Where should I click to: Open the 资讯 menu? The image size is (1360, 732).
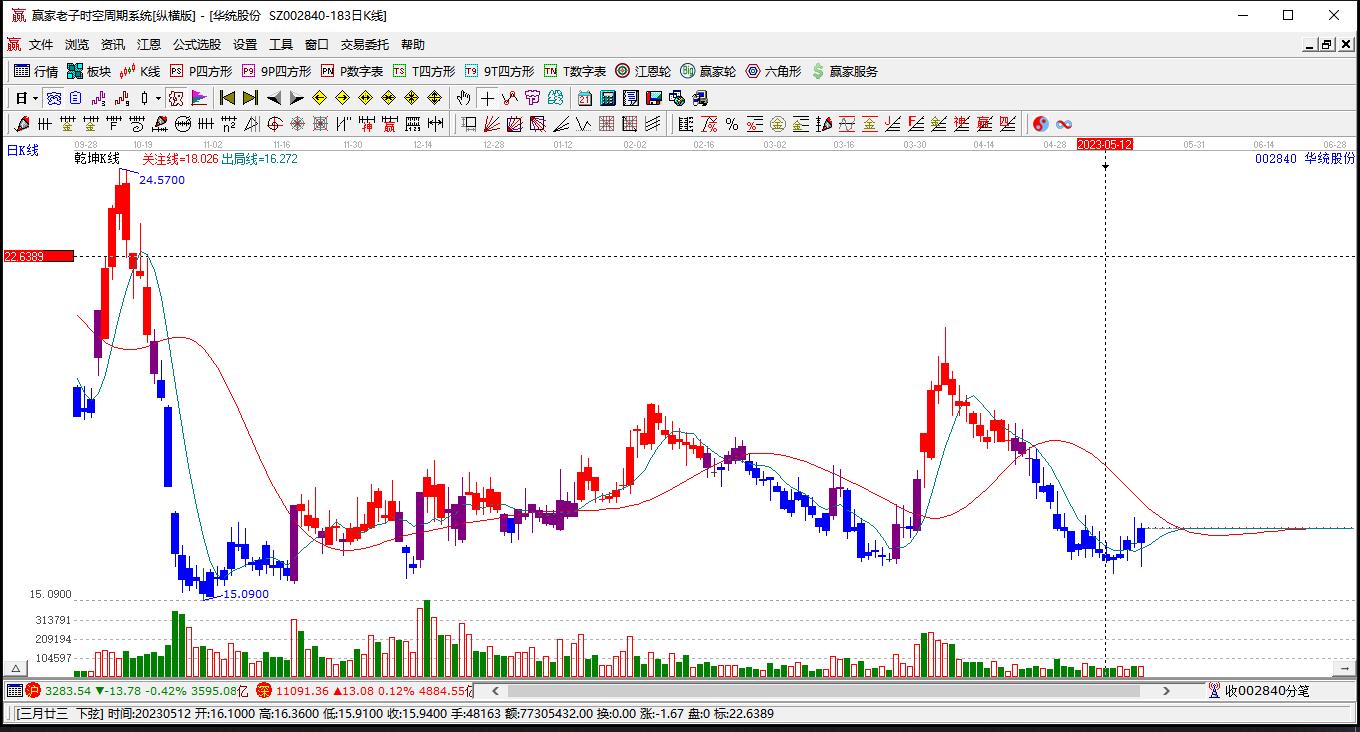(x=113, y=45)
